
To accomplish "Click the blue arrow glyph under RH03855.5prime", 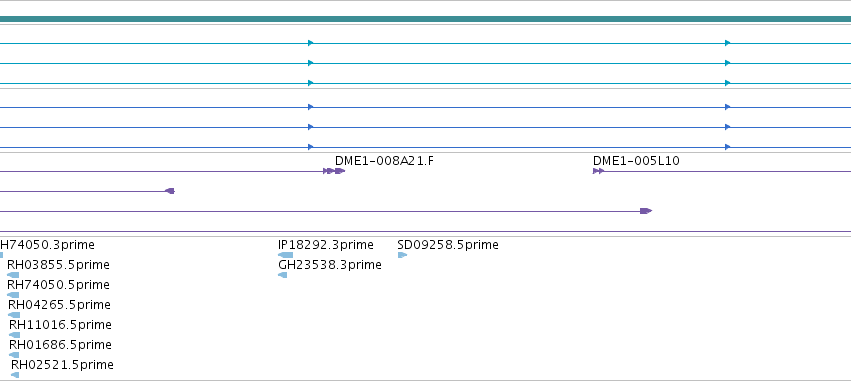I will click(13, 275).
